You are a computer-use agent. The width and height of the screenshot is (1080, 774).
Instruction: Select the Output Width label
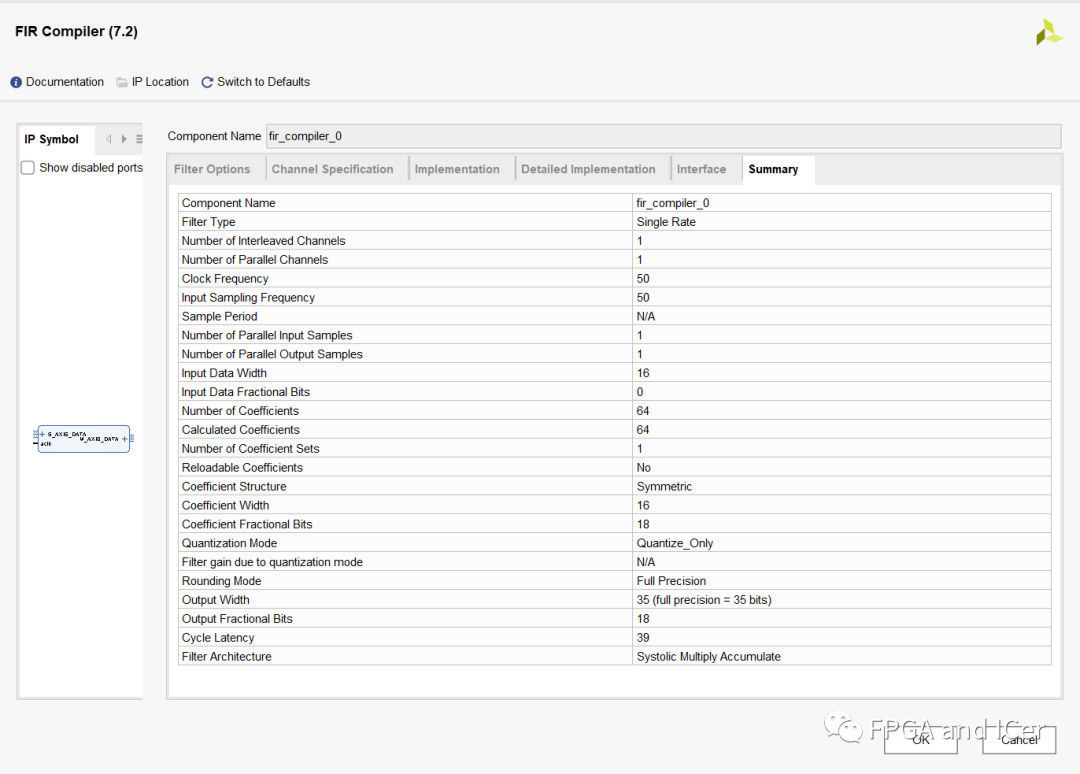(x=216, y=600)
